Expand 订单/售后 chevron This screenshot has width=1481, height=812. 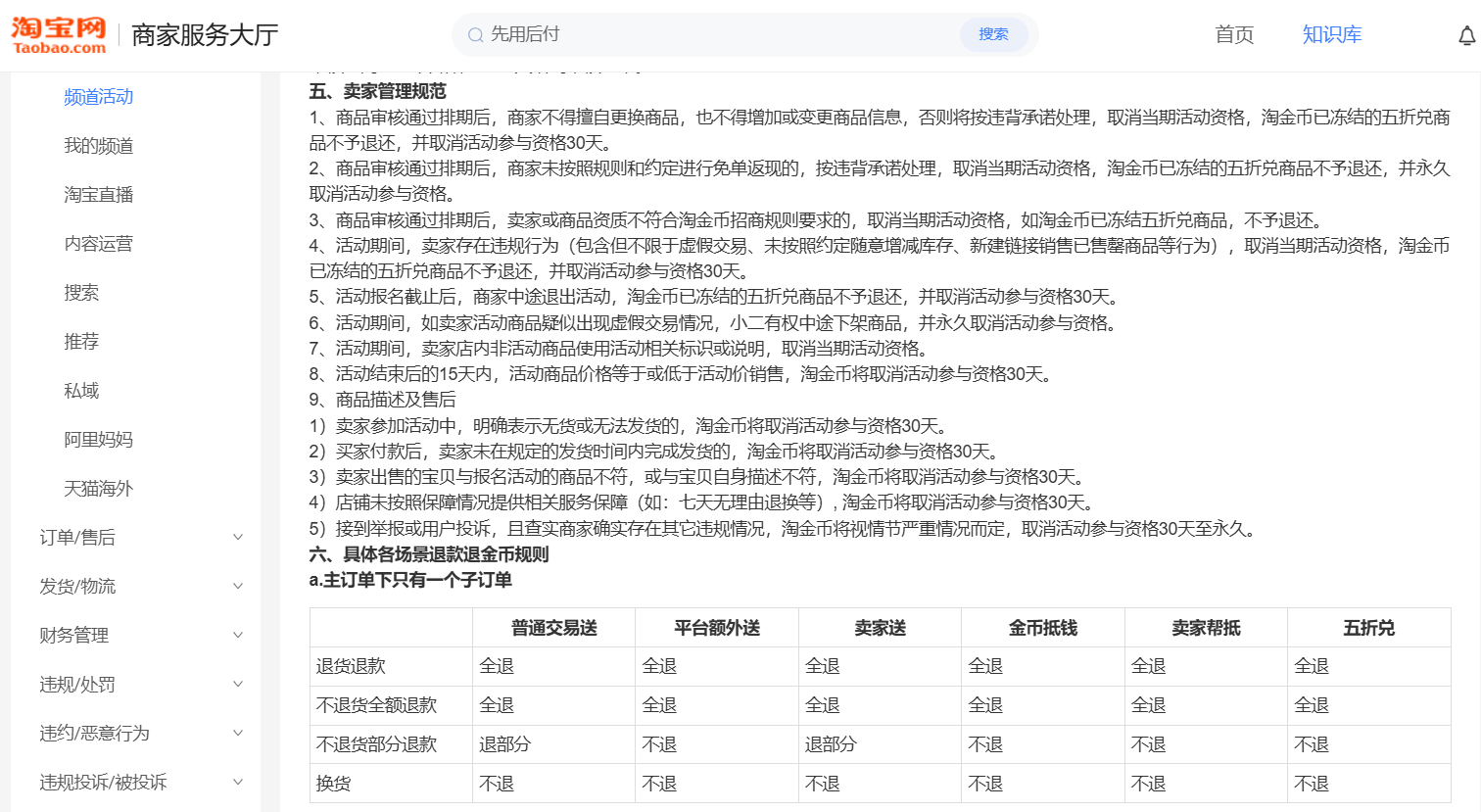click(237, 537)
